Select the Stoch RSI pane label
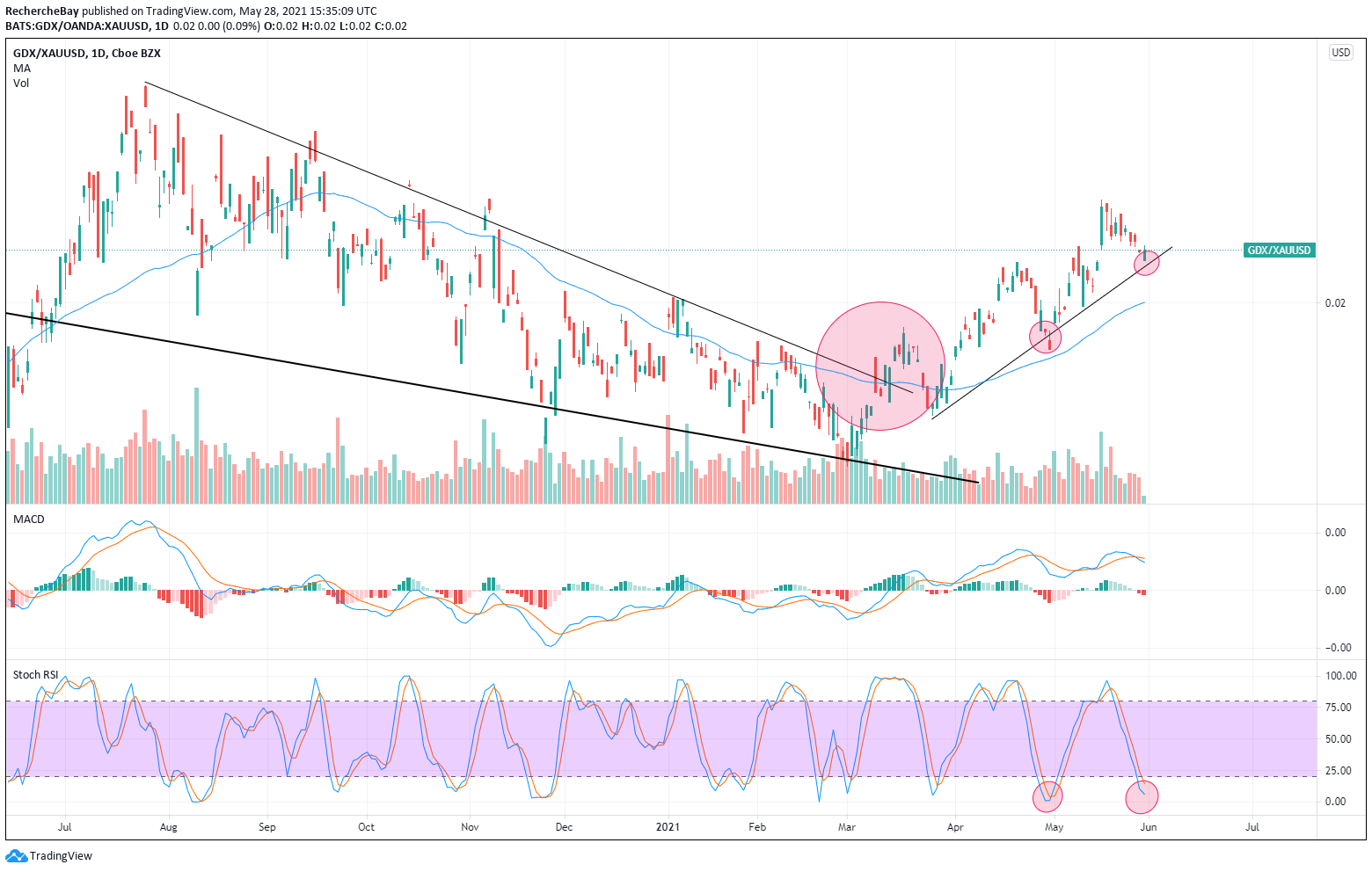The height and width of the screenshot is (872, 1372). (x=36, y=674)
